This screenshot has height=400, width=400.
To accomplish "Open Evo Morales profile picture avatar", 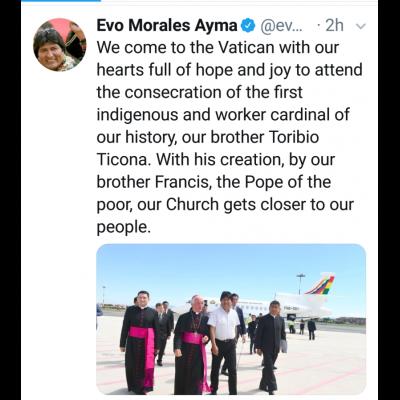I will 60,45.
